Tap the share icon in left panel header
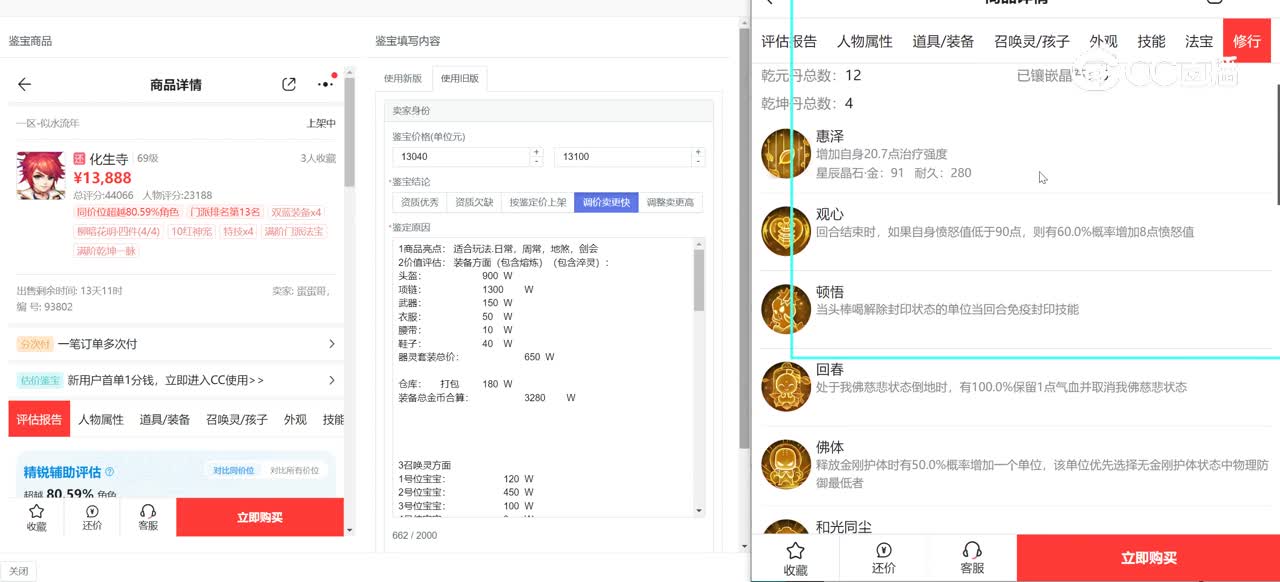 click(x=289, y=85)
